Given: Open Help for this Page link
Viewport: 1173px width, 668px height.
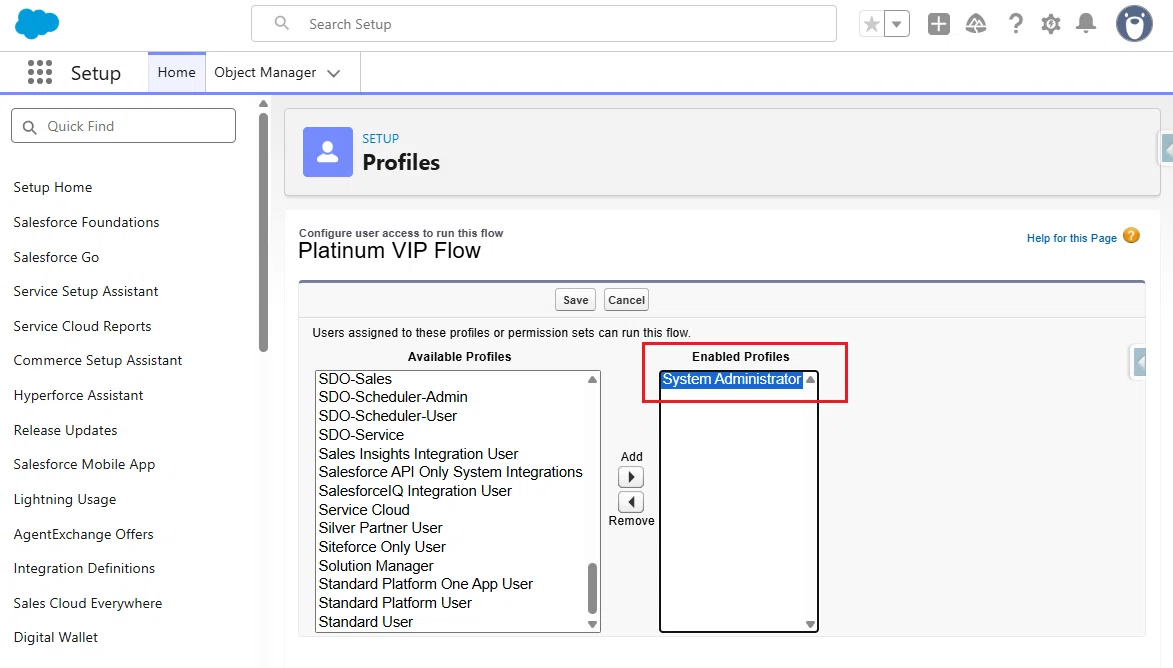Looking at the screenshot, I should tap(1071, 238).
